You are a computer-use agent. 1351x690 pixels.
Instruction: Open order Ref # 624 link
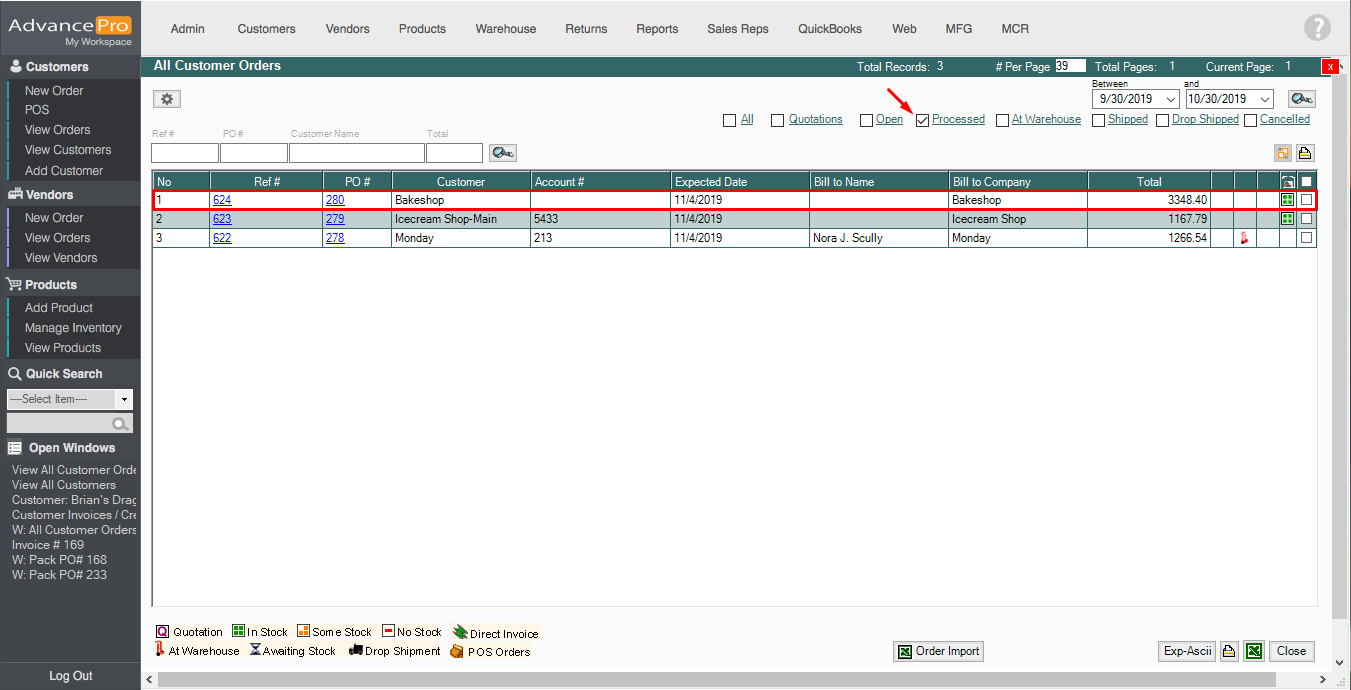[222, 200]
